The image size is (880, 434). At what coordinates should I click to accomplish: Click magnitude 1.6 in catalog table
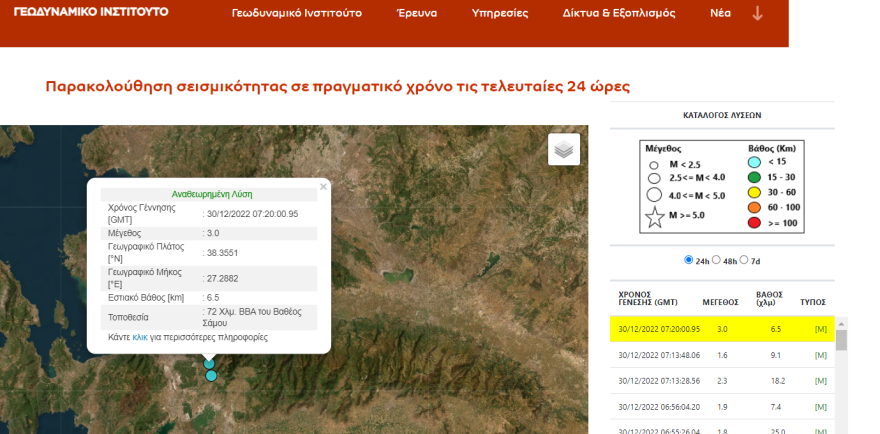click(722, 355)
